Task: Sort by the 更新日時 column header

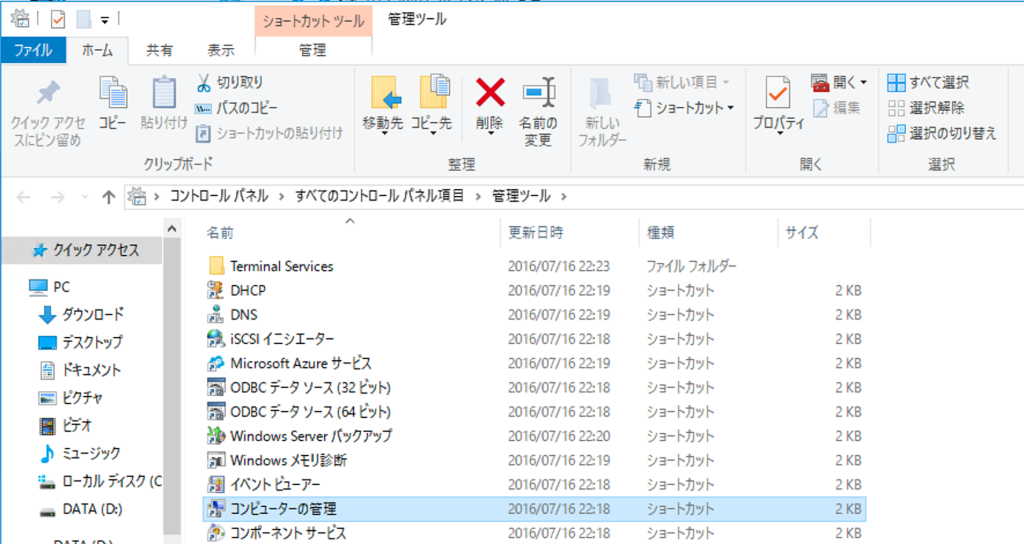Action: [536, 232]
